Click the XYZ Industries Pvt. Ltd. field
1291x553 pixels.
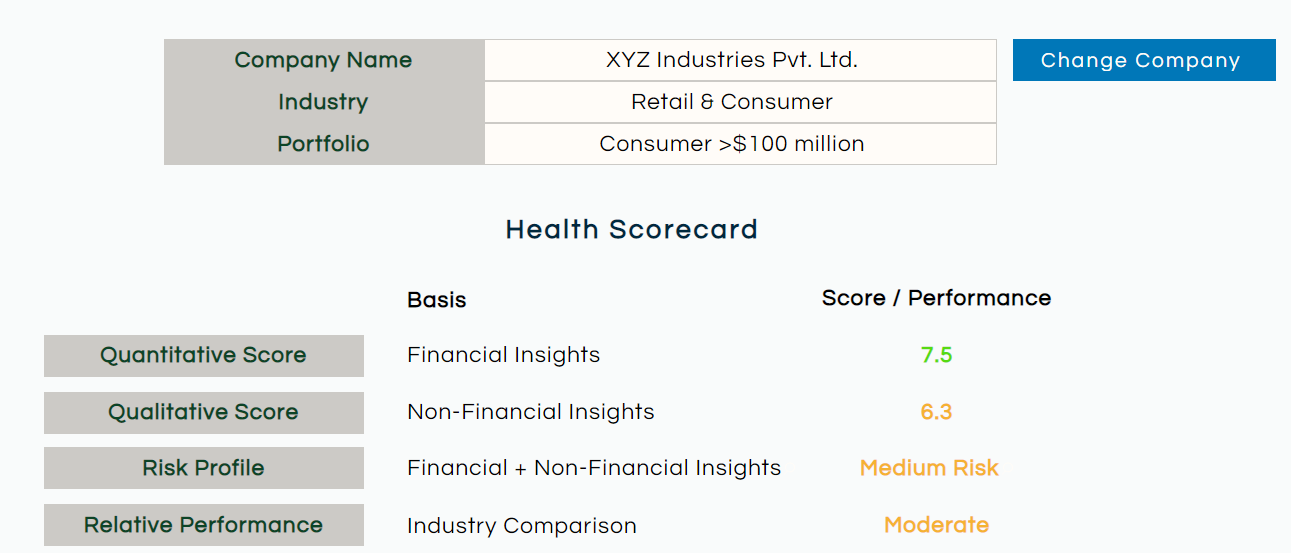(740, 60)
